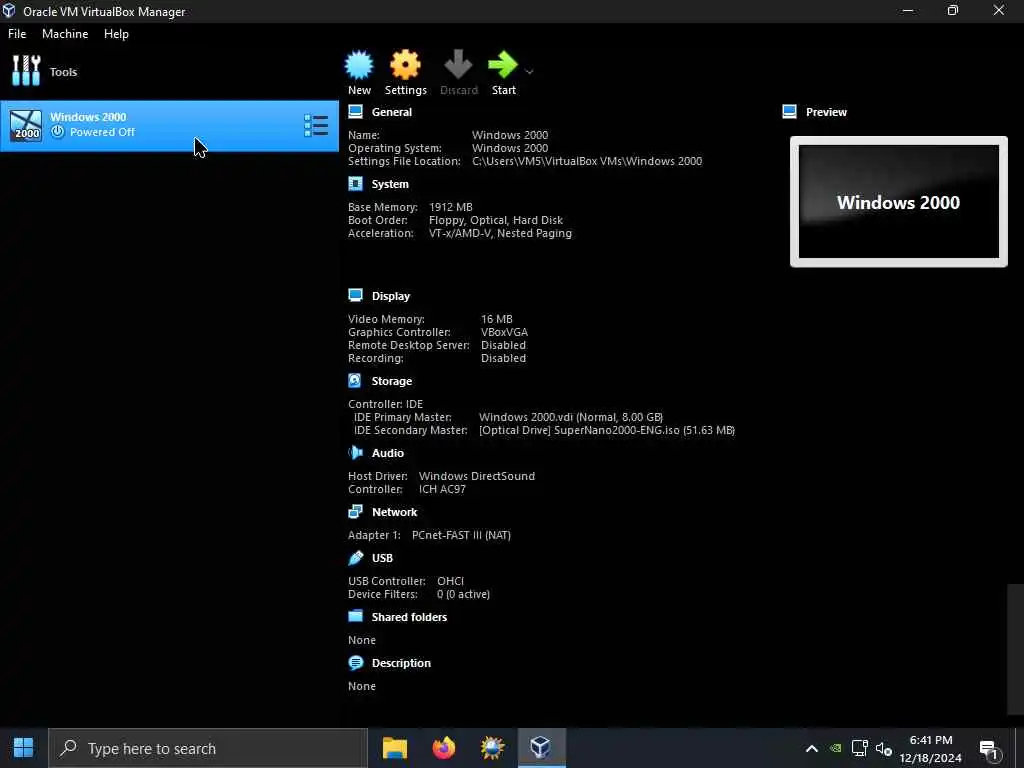Click the System section heading
This screenshot has height=768, width=1024.
pos(390,184)
